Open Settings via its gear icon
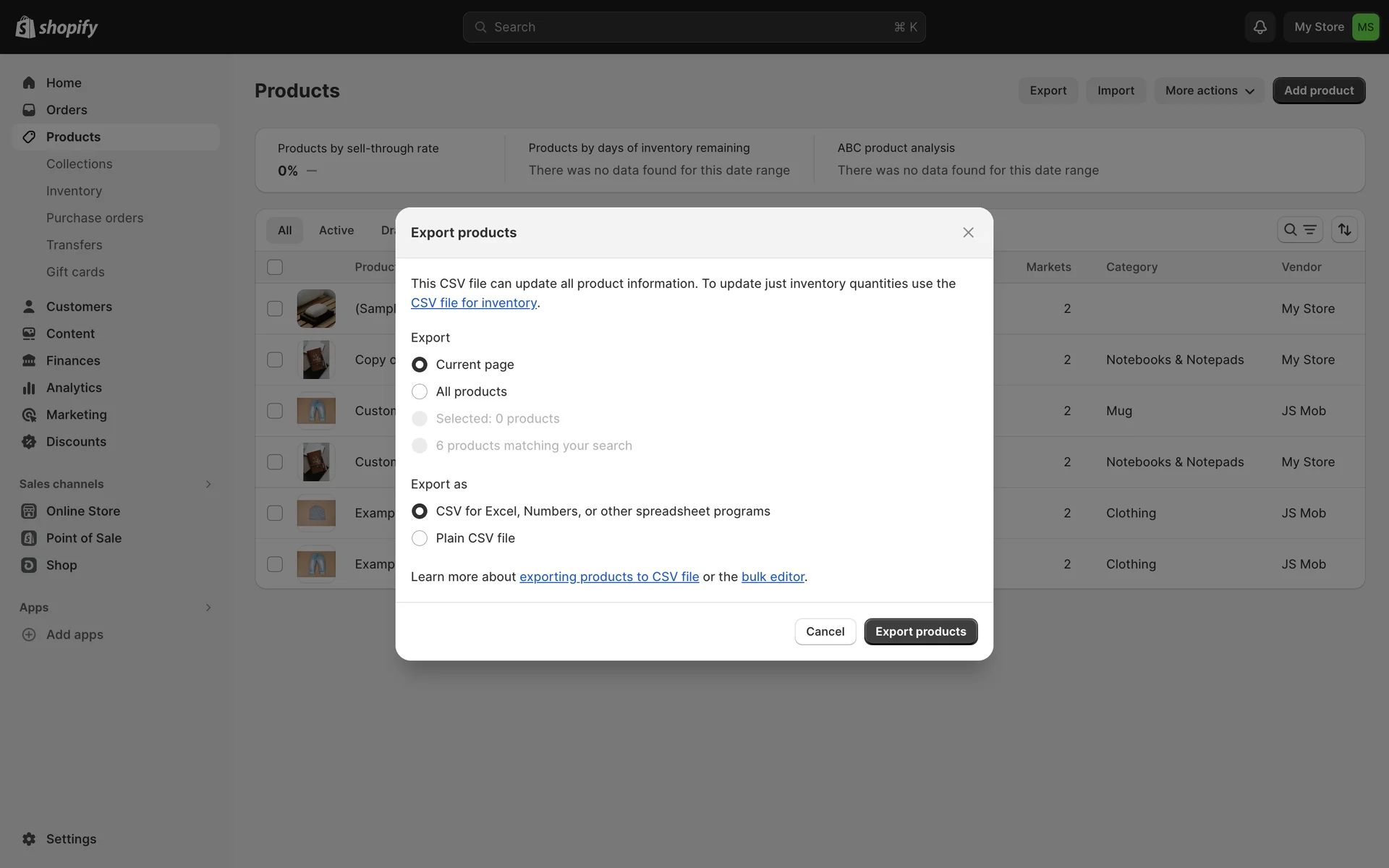 pos(29,839)
